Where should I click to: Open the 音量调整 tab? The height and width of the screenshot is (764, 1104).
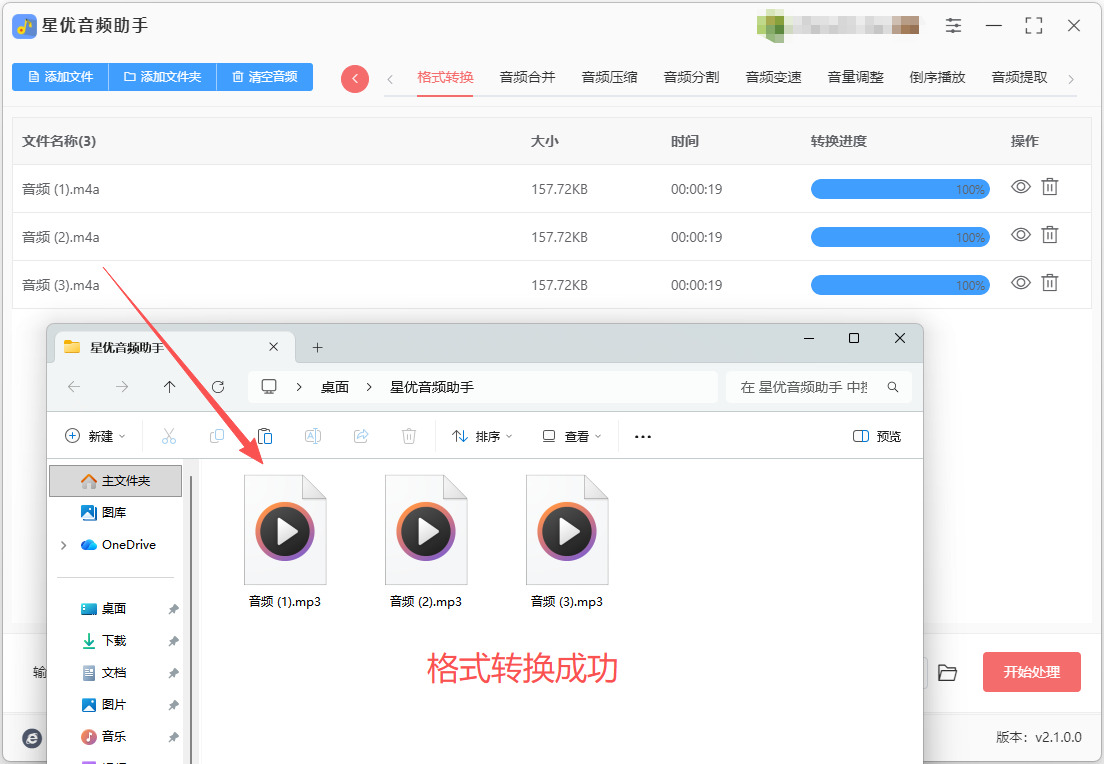(855, 77)
